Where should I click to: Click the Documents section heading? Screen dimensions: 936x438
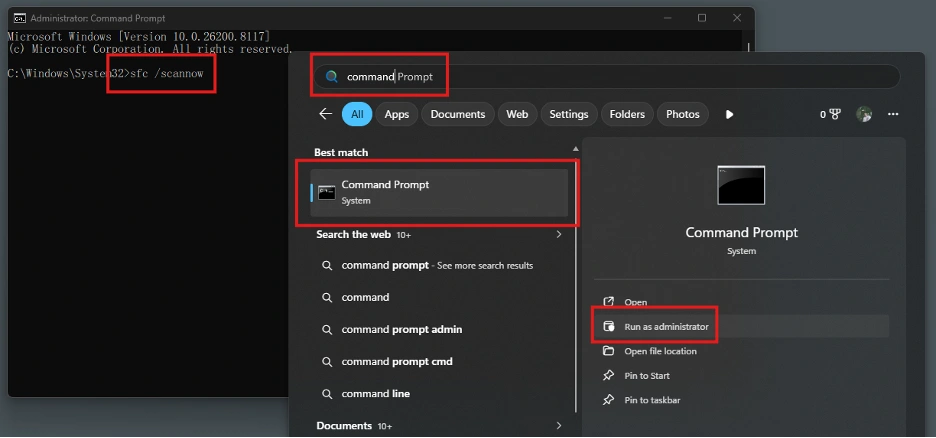tap(344, 426)
